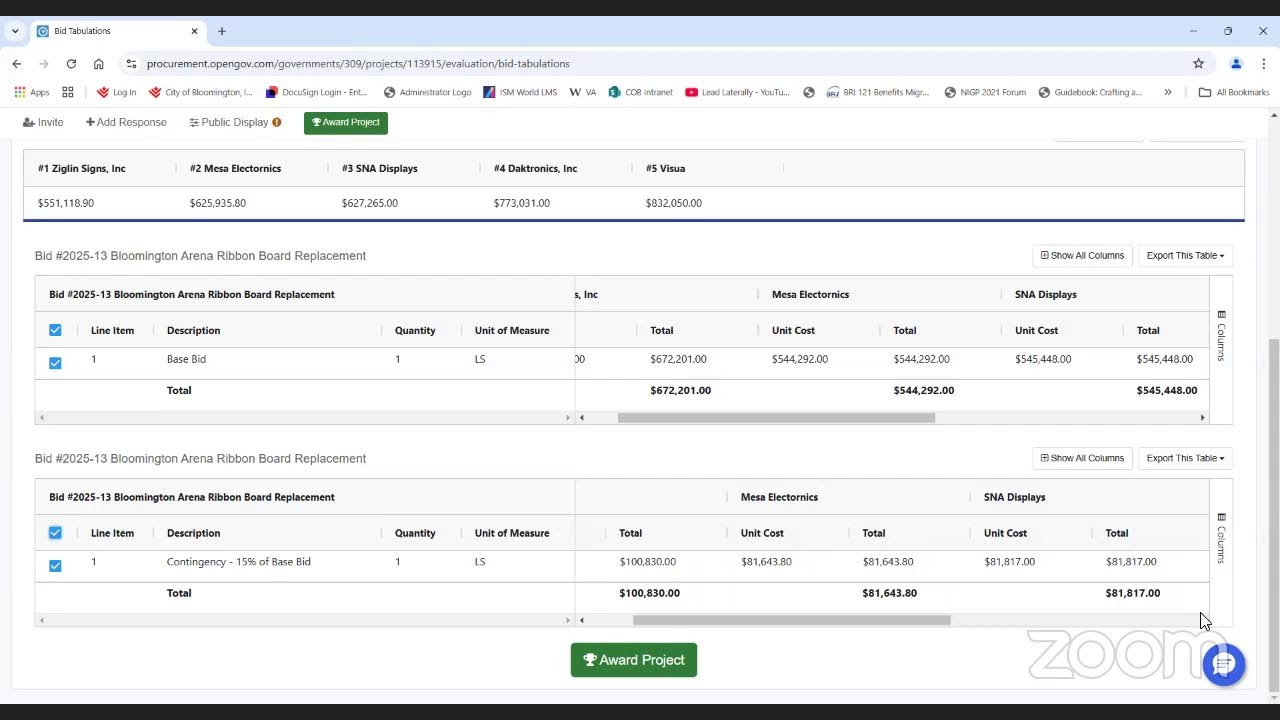
Task: Show All Columns for Base Bid table
Action: click(1082, 256)
